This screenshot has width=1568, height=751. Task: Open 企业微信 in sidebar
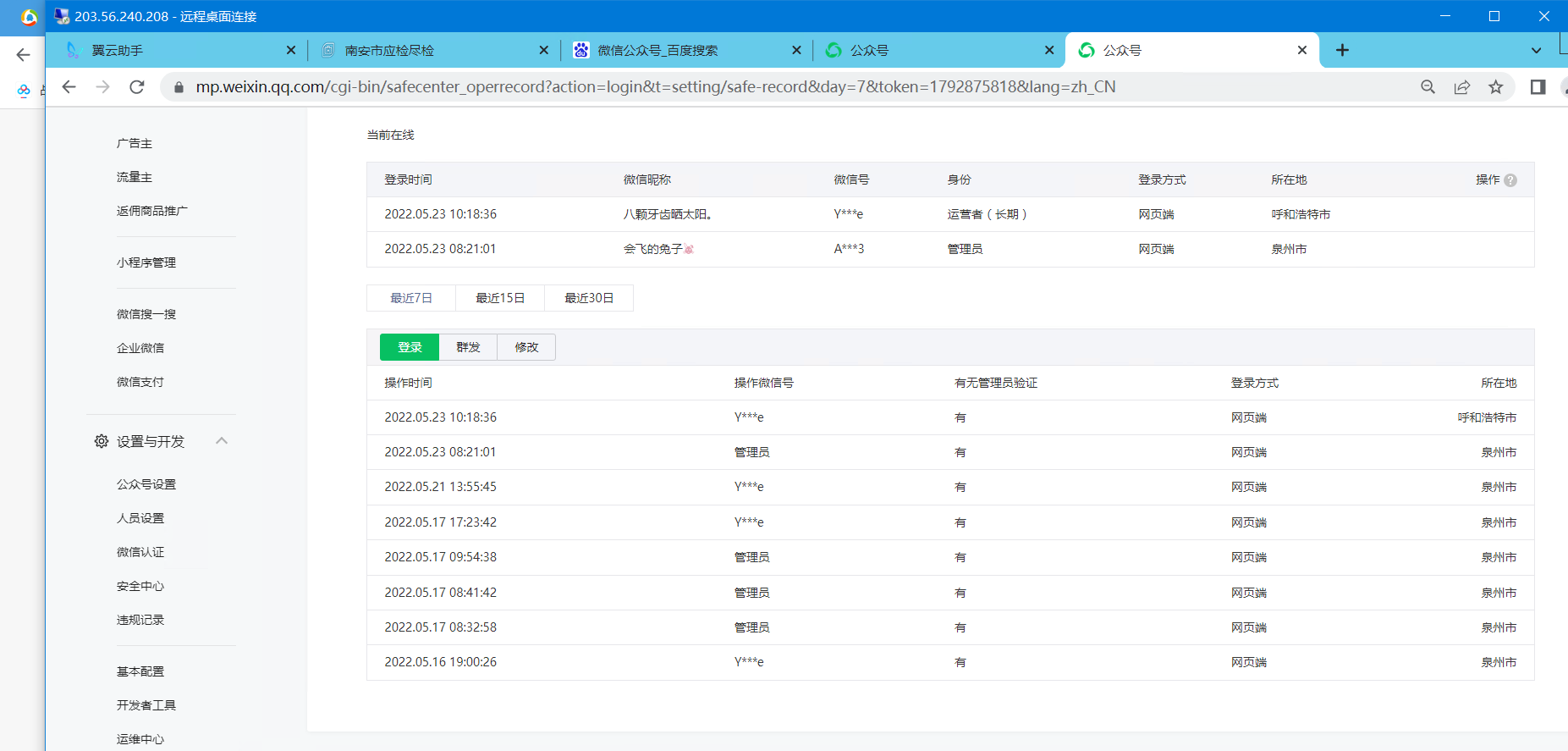140,348
